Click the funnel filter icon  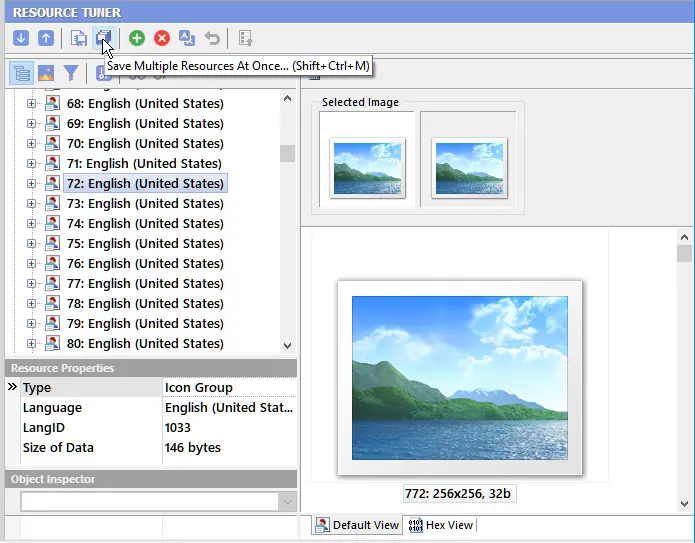(x=71, y=73)
